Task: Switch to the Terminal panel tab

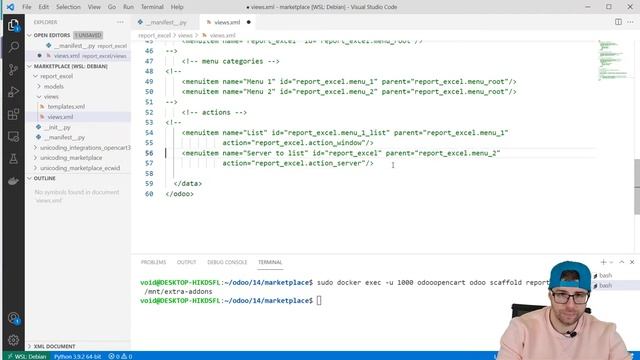Action: [270, 262]
